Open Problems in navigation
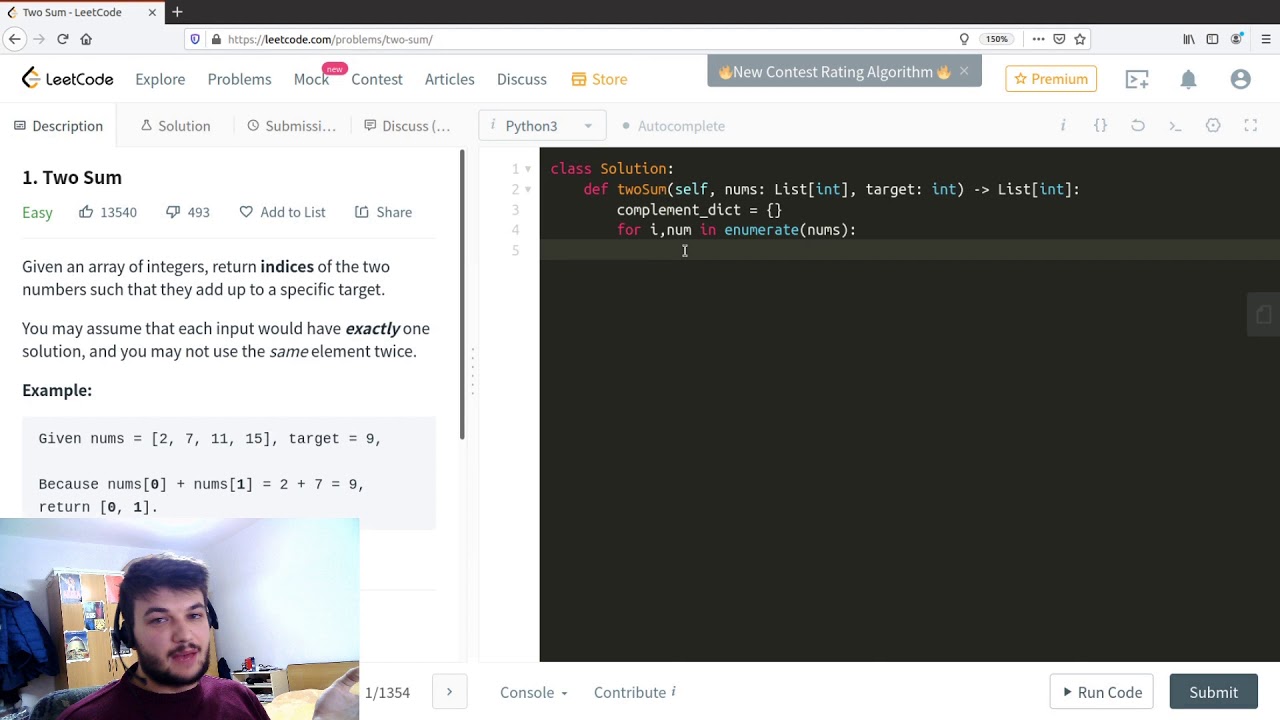The image size is (1280, 720). (x=239, y=79)
